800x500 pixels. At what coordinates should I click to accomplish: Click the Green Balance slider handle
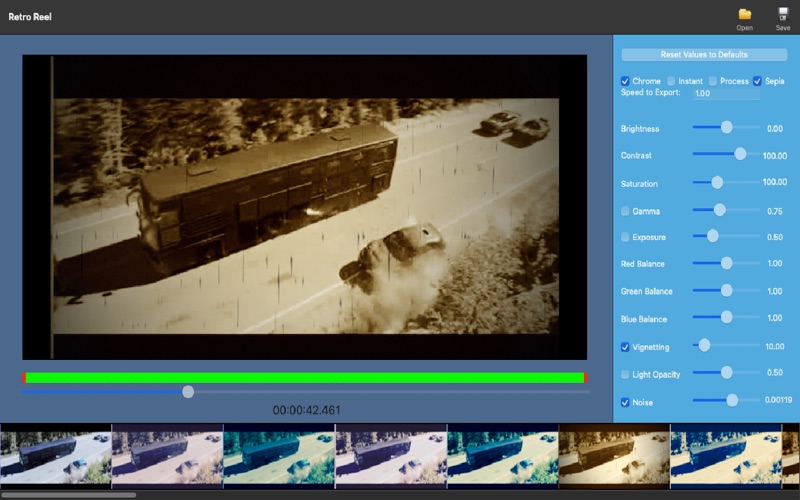727,290
